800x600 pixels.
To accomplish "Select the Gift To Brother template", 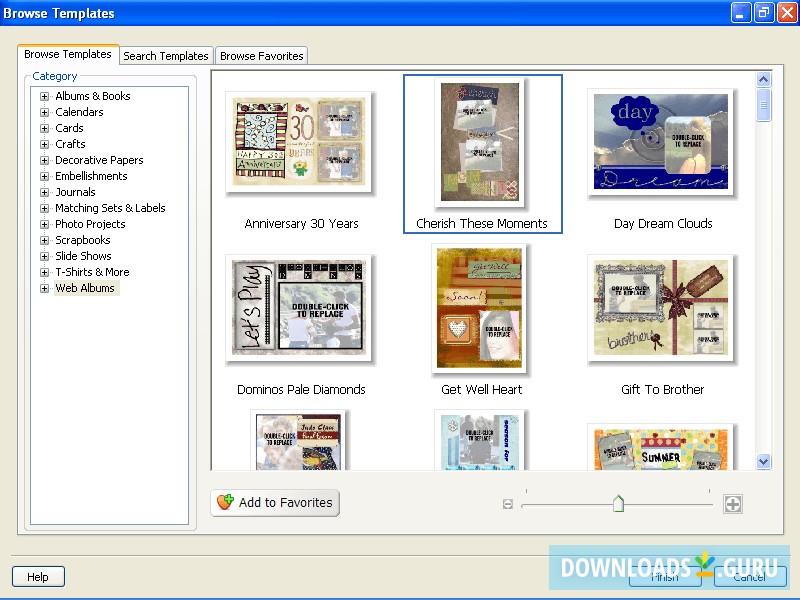I will (x=662, y=309).
